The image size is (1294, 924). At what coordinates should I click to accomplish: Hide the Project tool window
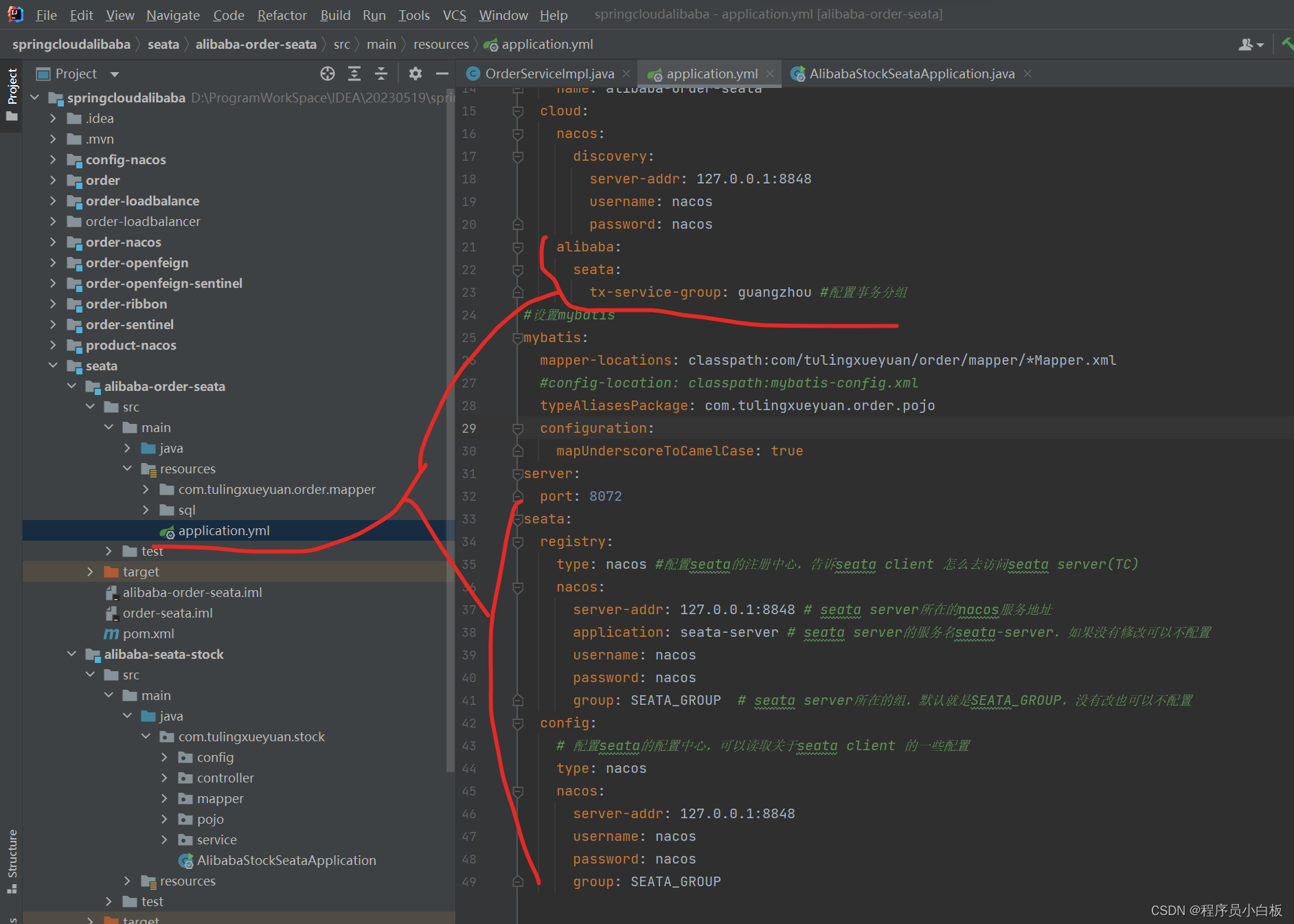(x=442, y=74)
